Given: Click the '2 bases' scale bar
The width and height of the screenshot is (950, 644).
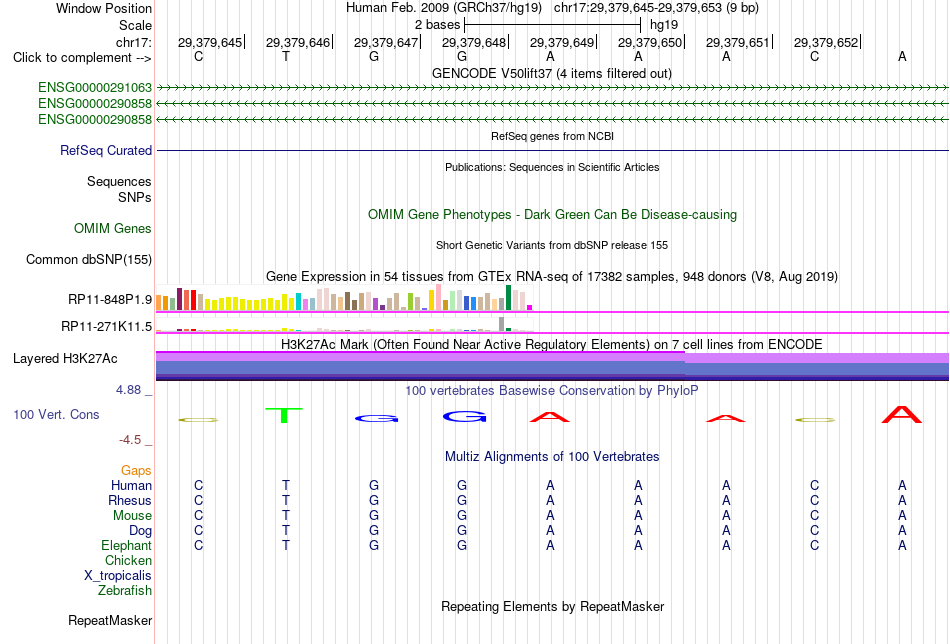Looking at the screenshot, I should (x=552, y=25).
